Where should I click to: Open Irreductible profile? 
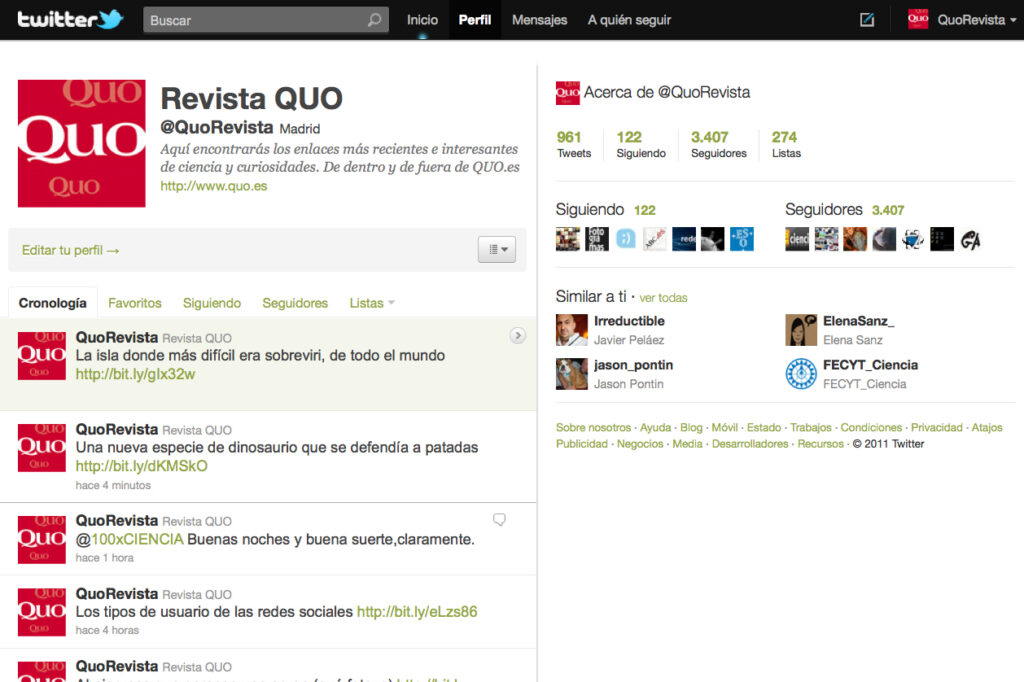pos(630,321)
